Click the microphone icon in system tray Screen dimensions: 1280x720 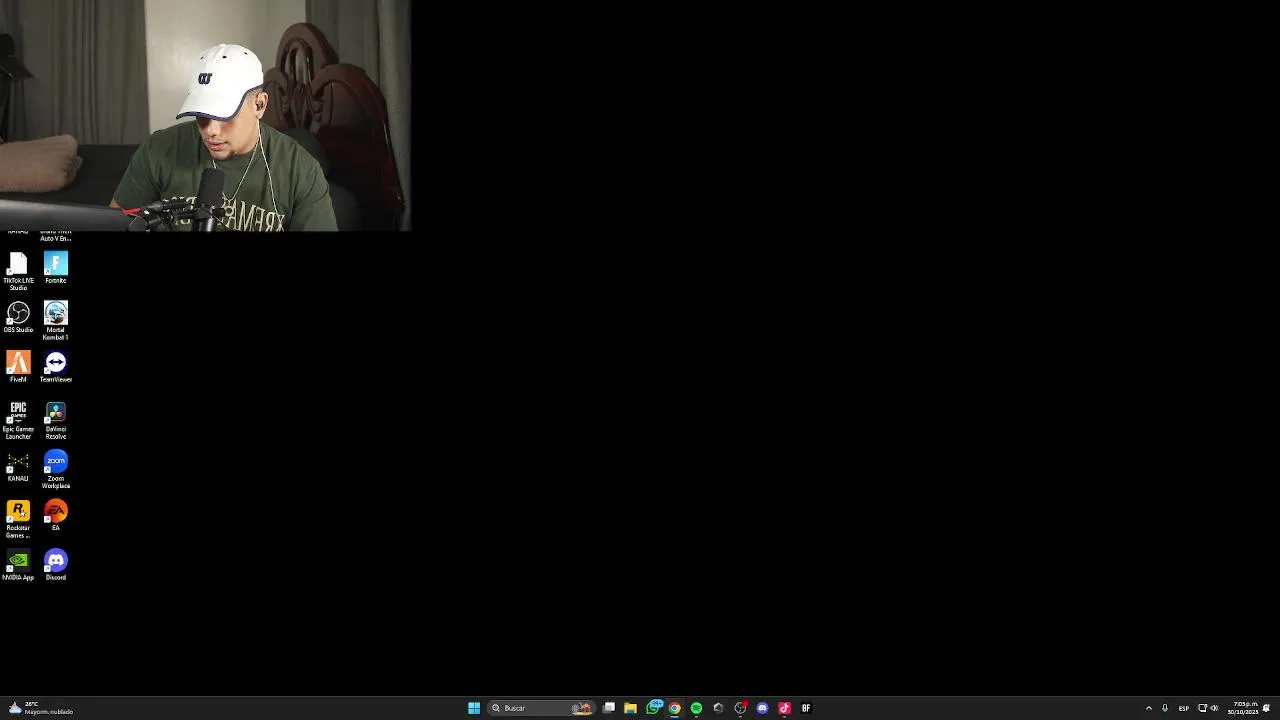click(1165, 708)
